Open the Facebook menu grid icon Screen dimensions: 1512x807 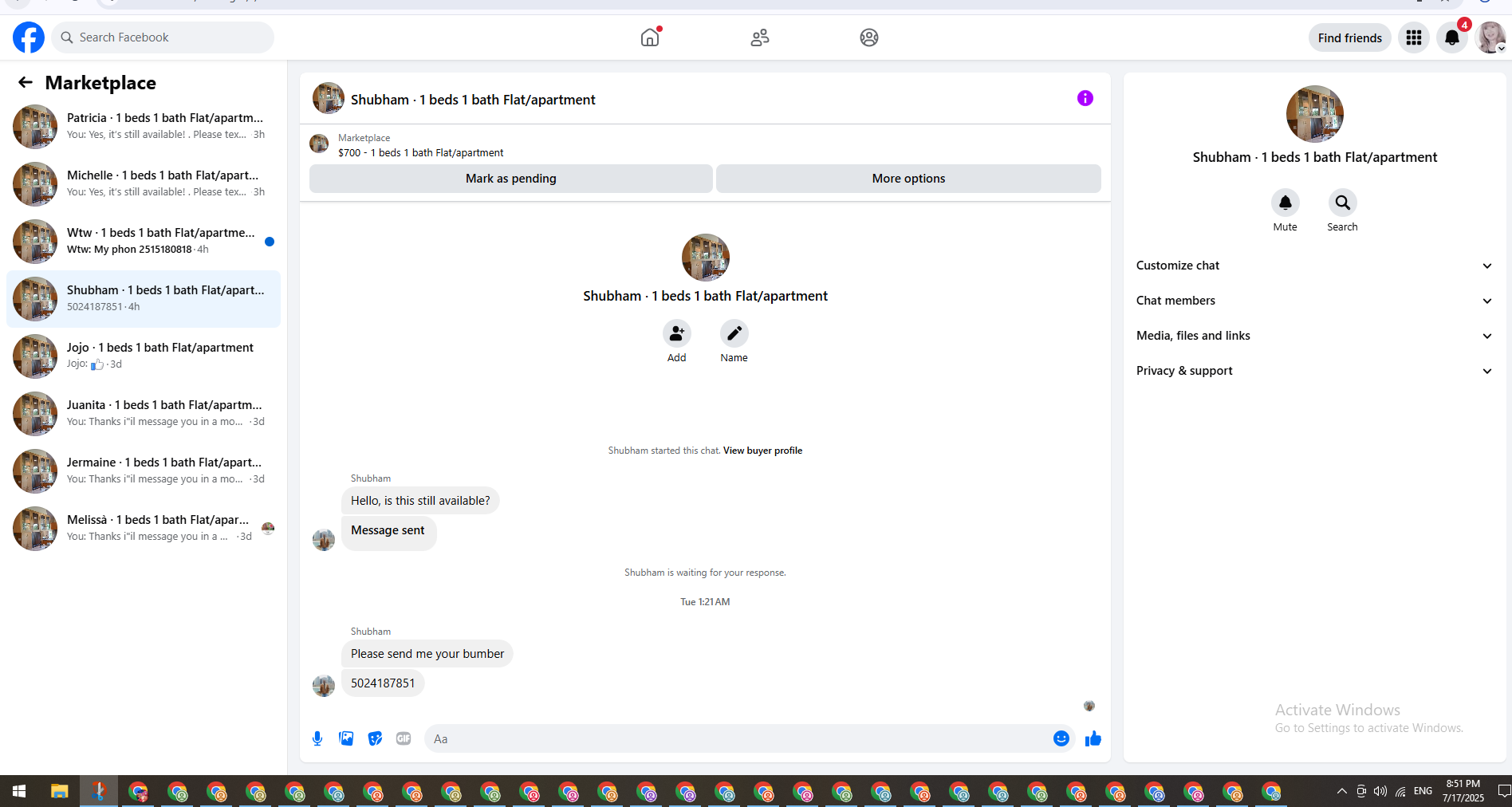[1414, 37]
